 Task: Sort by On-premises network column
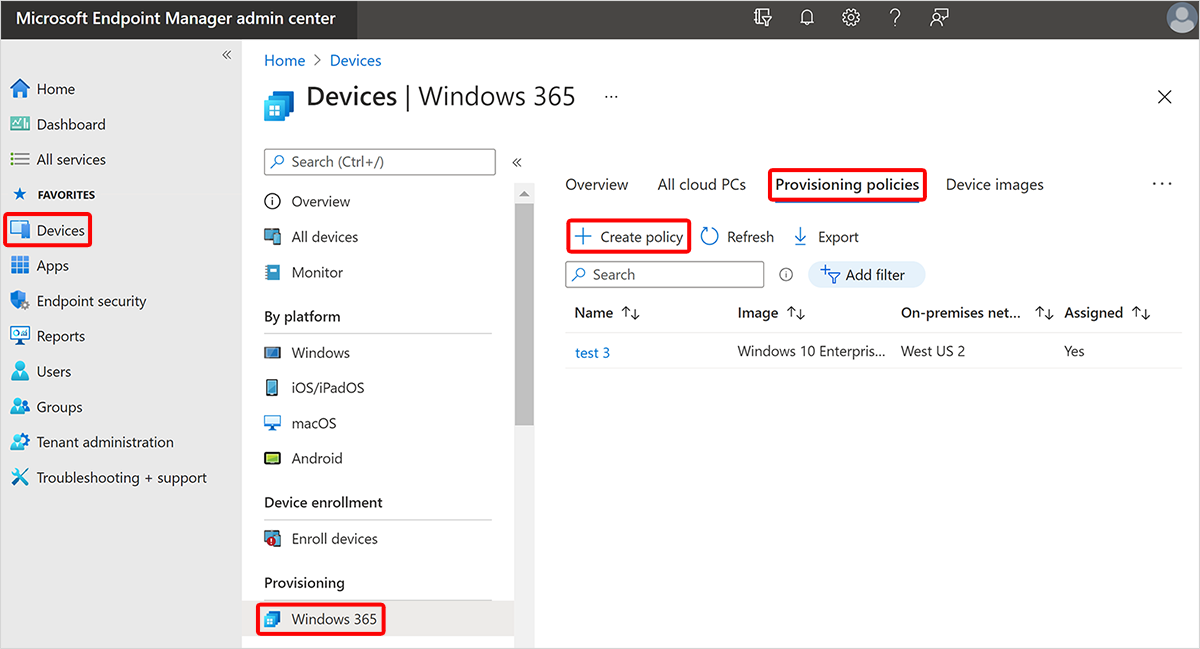tap(977, 313)
